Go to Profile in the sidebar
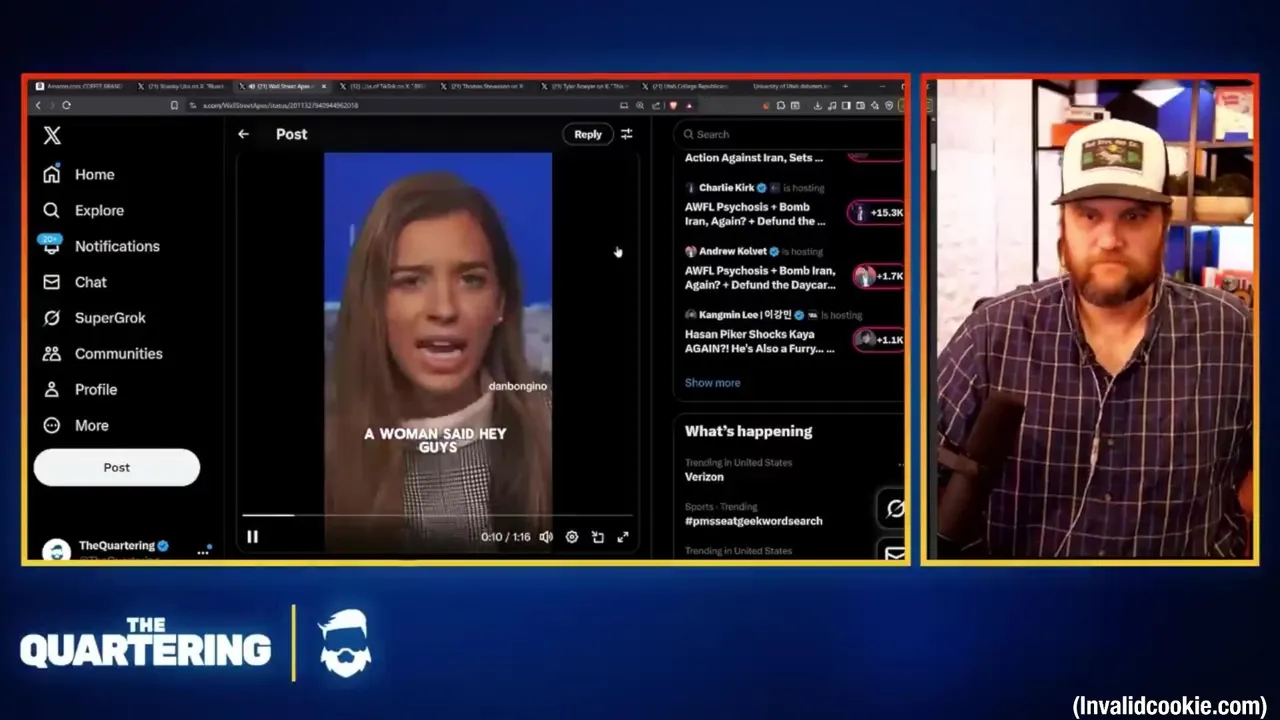1280x720 pixels. coord(80,390)
